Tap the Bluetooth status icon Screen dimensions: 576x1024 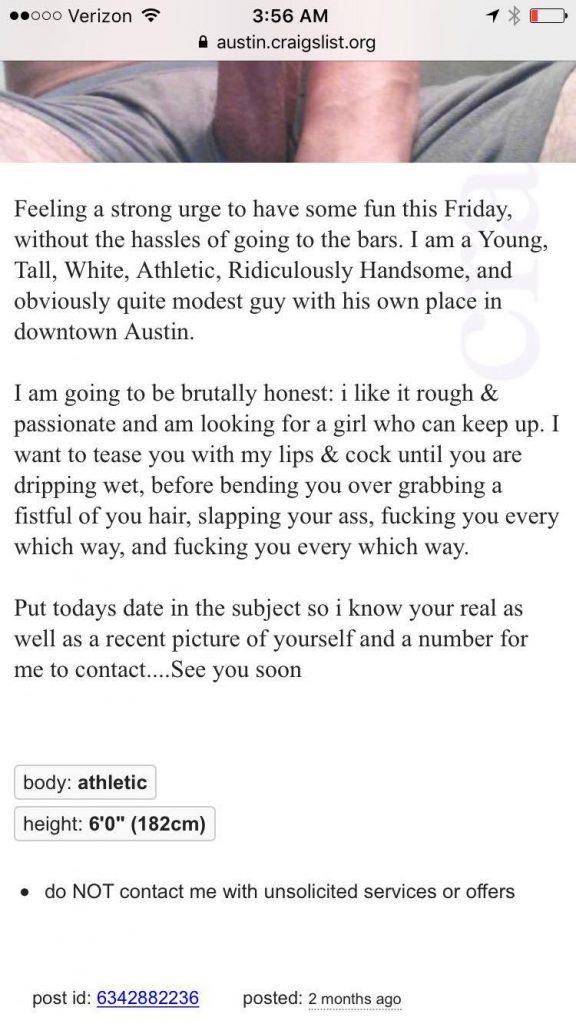point(515,16)
